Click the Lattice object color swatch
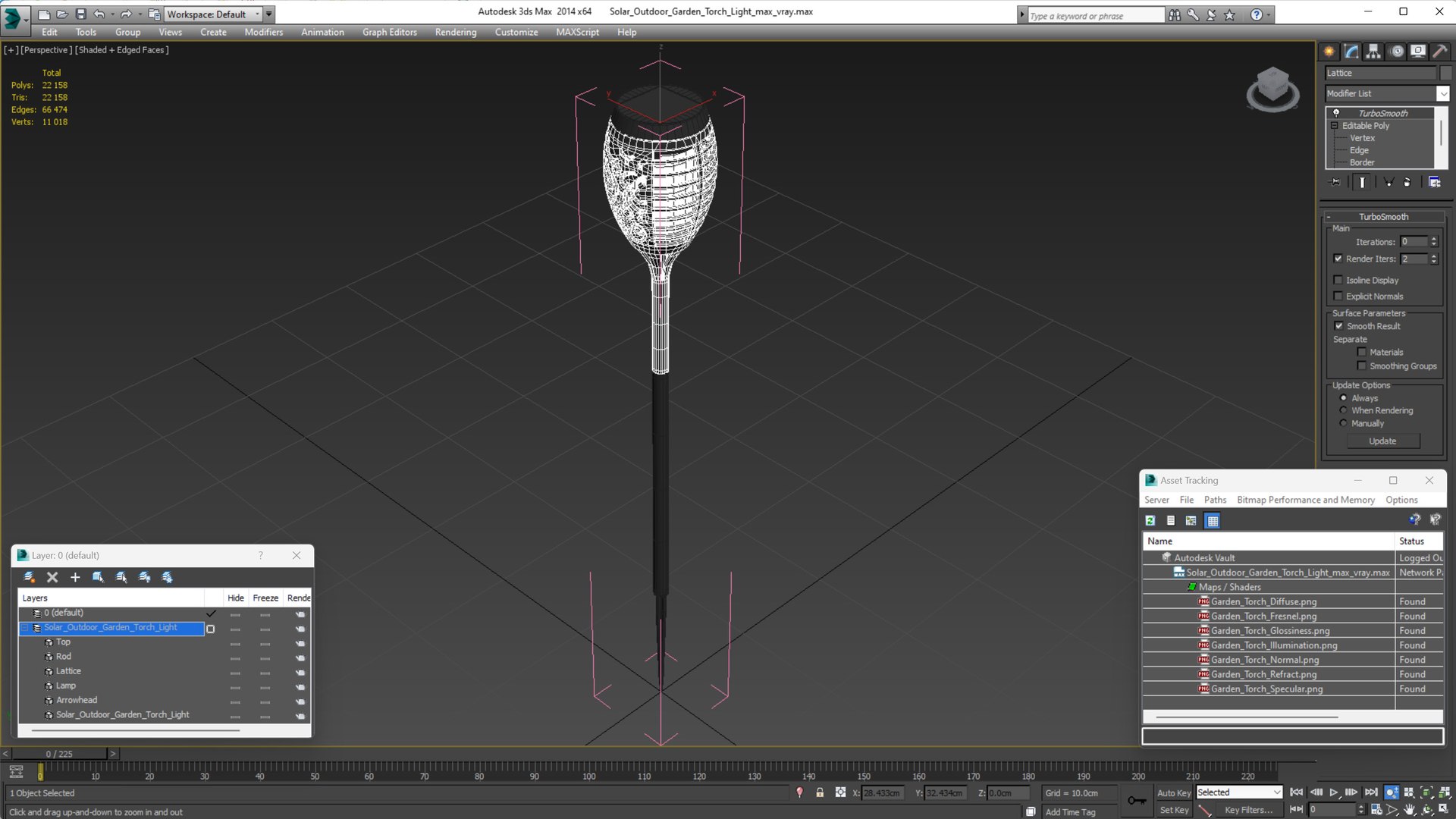The image size is (1456, 819). tap(1445, 73)
